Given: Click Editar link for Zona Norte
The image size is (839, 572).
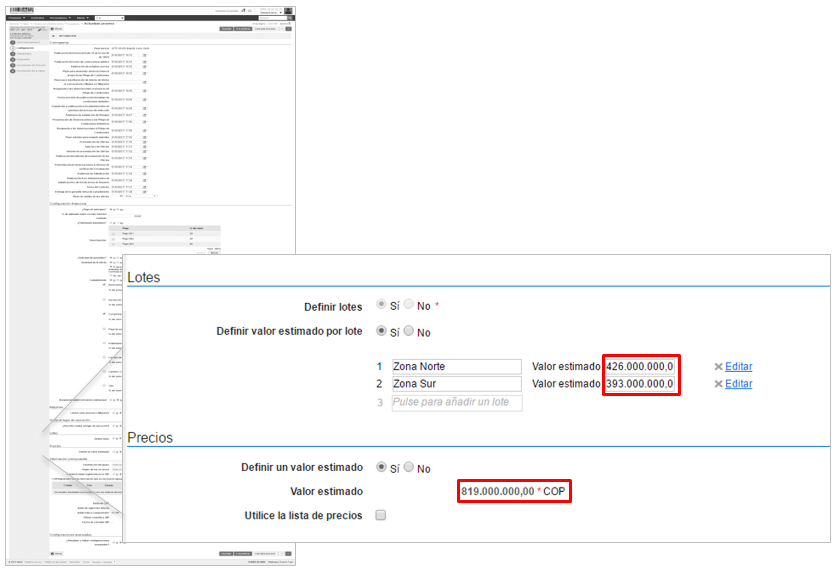Looking at the screenshot, I should pyautogui.click(x=739, y=367).
